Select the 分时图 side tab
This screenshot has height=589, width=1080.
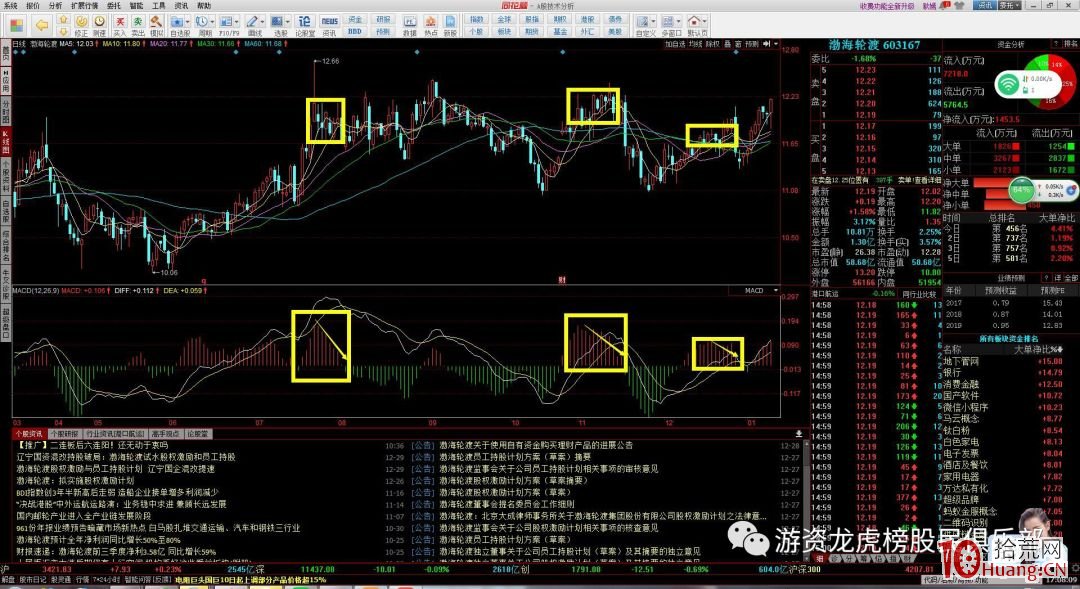[x=6, y=111]
